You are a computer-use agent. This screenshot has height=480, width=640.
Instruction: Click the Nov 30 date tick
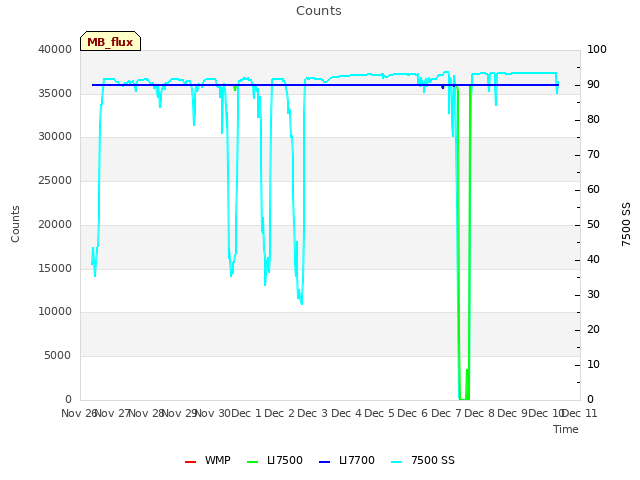(x=213, y=413)
